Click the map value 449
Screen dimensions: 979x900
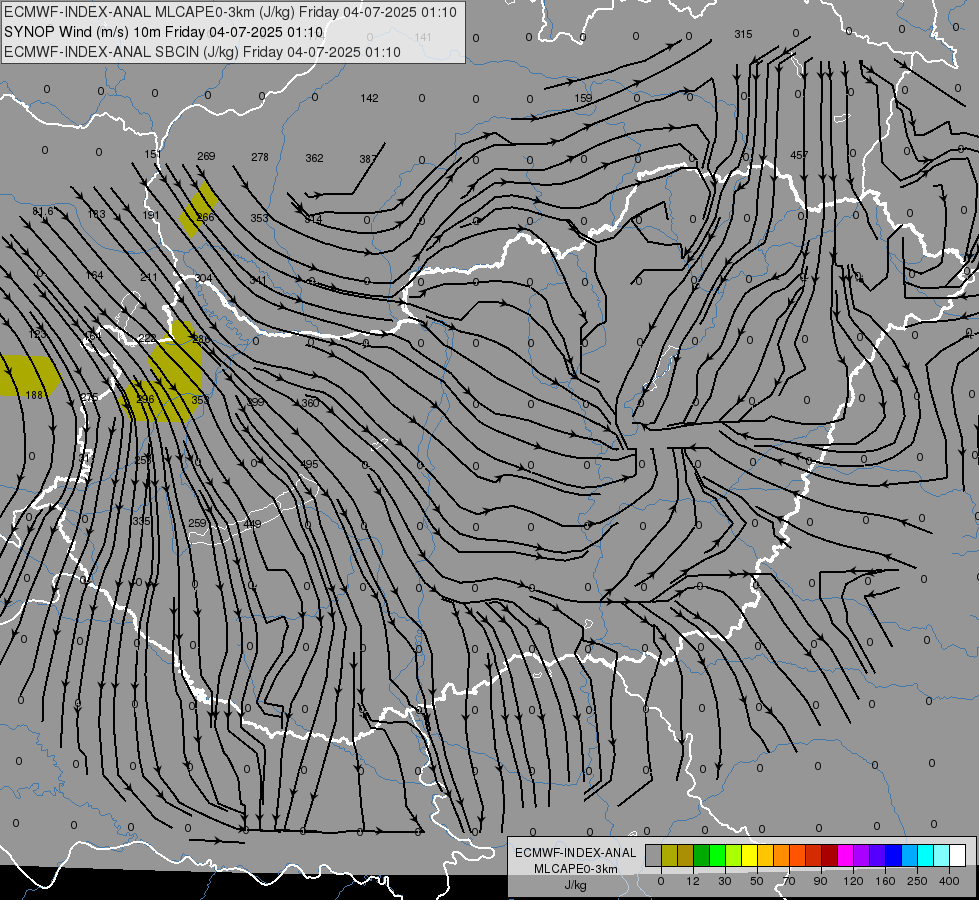coord(252,524)
